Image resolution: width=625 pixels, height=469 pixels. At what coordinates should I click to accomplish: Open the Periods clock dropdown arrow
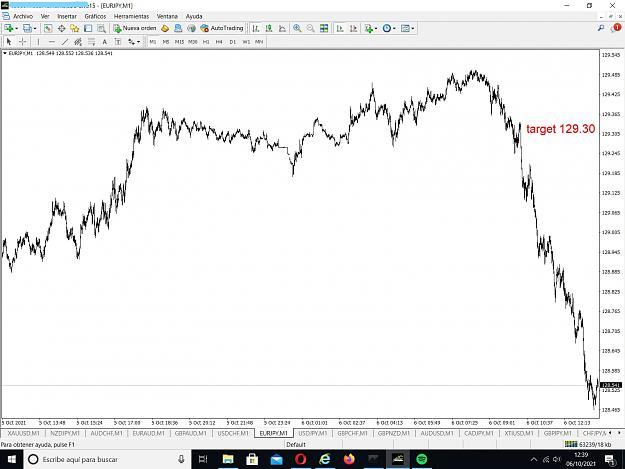[394, 28]
